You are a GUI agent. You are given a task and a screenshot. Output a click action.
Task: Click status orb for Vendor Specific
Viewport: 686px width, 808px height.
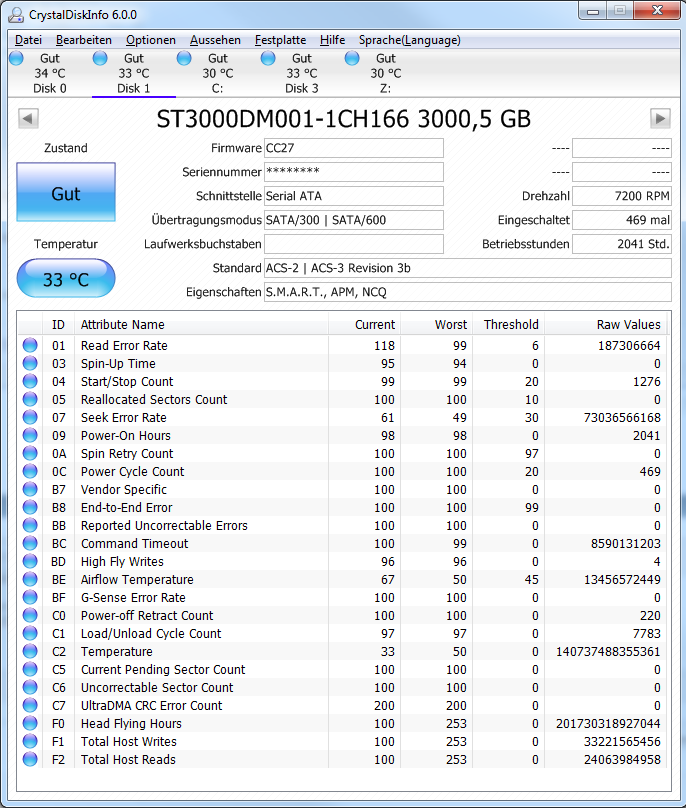(30, 489)
